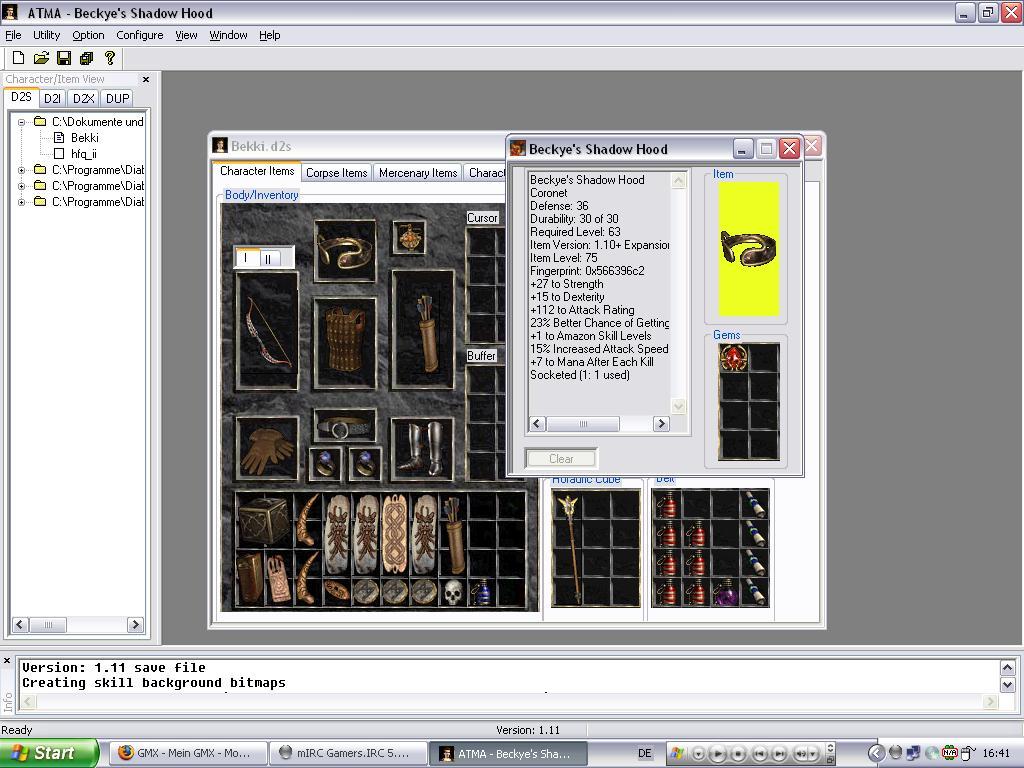
Task: Switch to the D2I tab
Action: [x=52, y=99]
